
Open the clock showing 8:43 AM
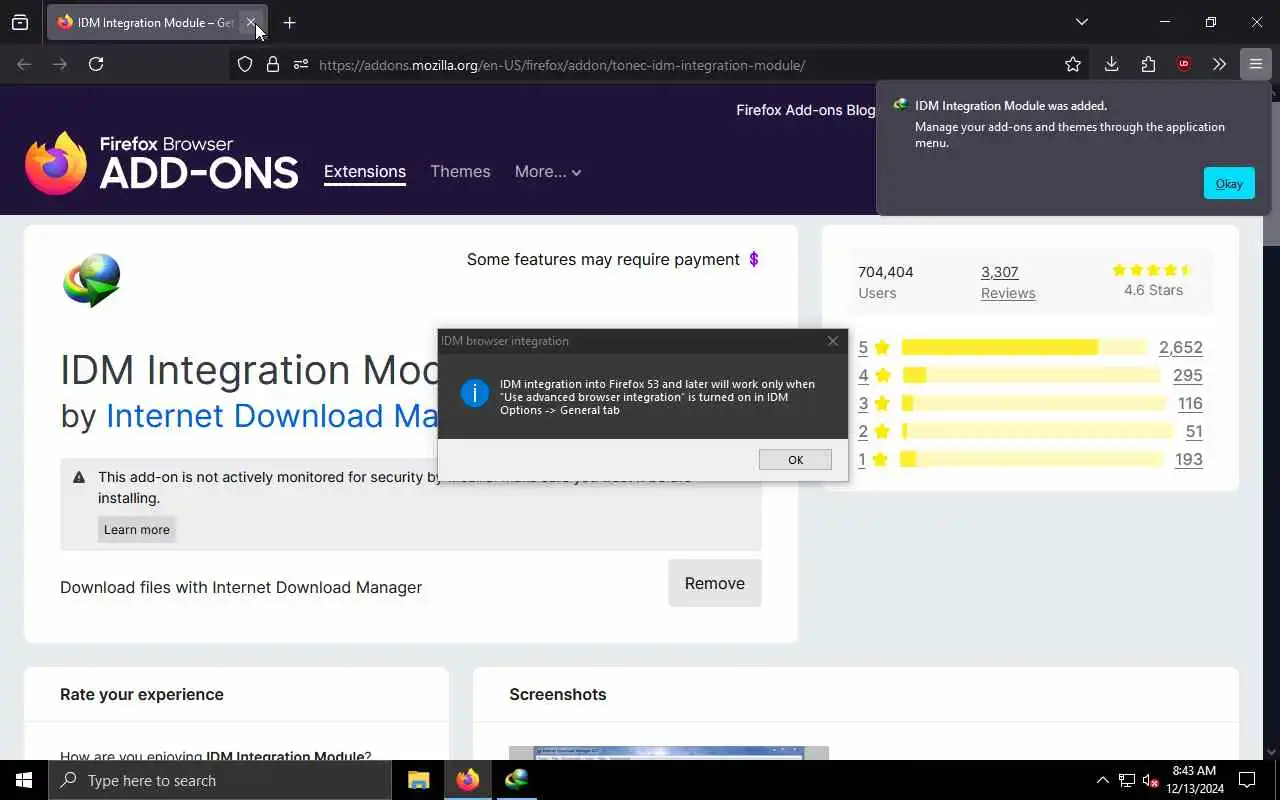[x=1195, y=780]
